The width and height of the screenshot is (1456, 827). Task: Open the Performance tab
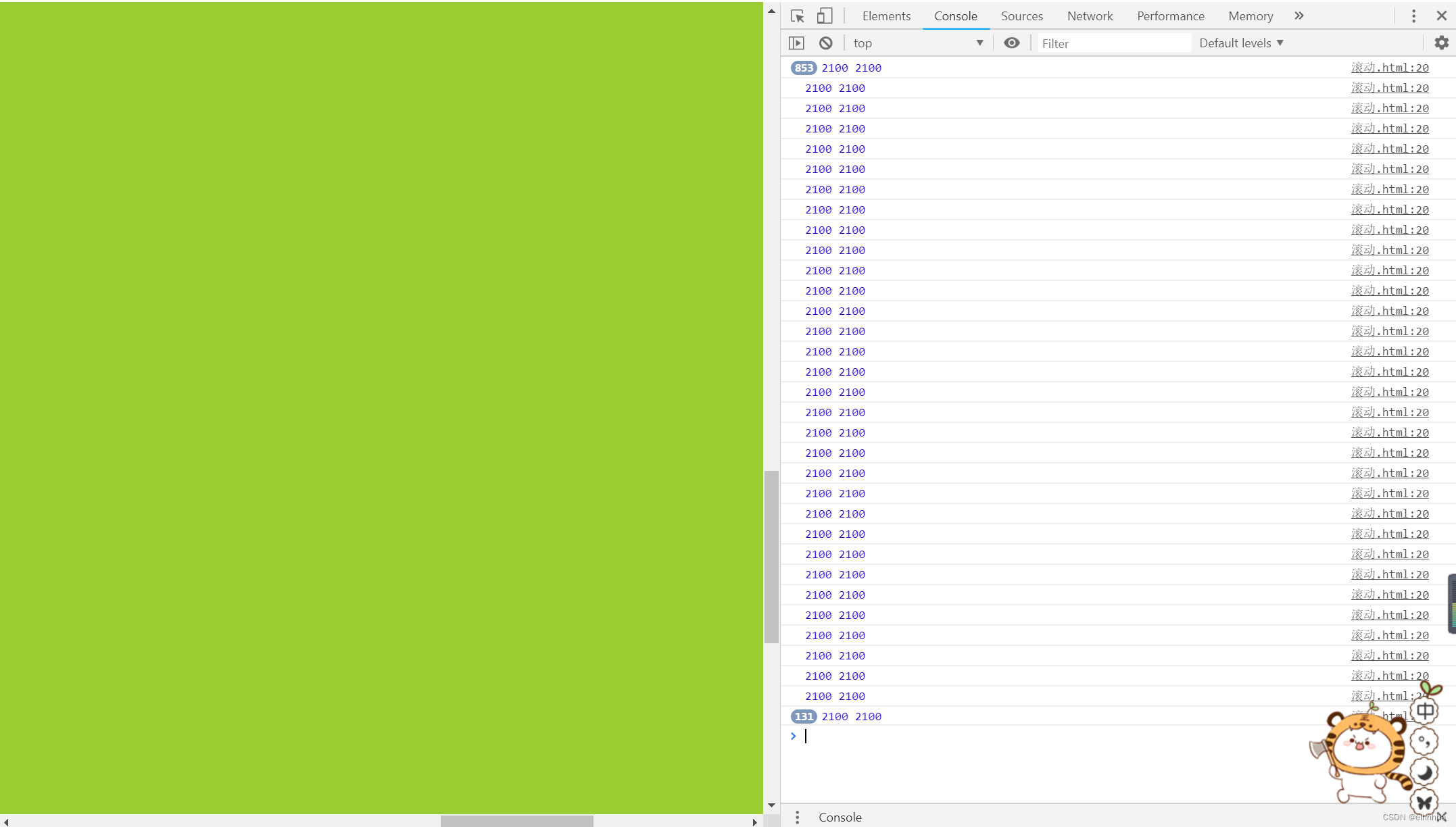tap(1170, 16)
